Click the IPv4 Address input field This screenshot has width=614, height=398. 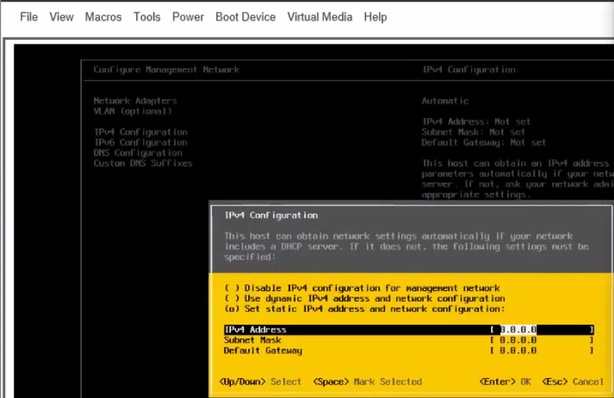tap(542, 330)
